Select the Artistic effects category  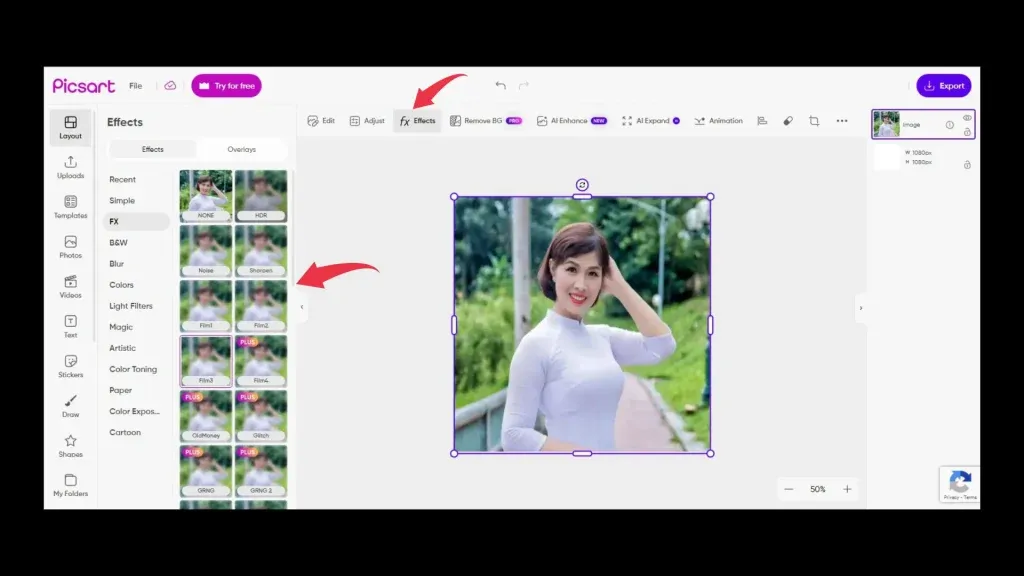(x=122, y=348)
